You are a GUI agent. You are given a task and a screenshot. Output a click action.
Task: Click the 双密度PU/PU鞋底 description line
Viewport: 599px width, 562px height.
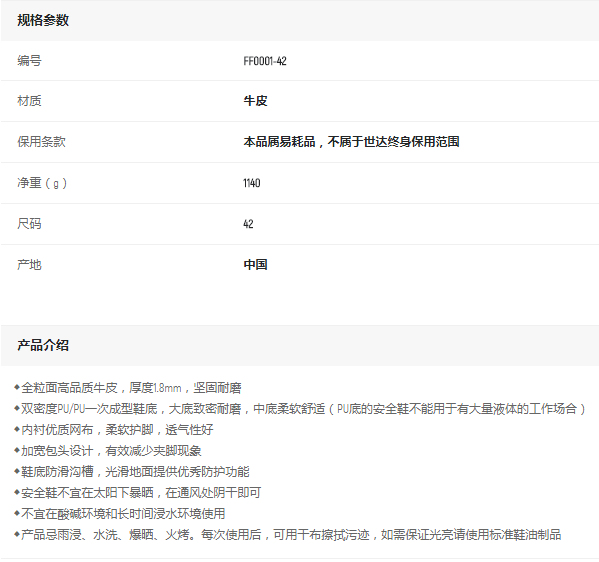300,409
